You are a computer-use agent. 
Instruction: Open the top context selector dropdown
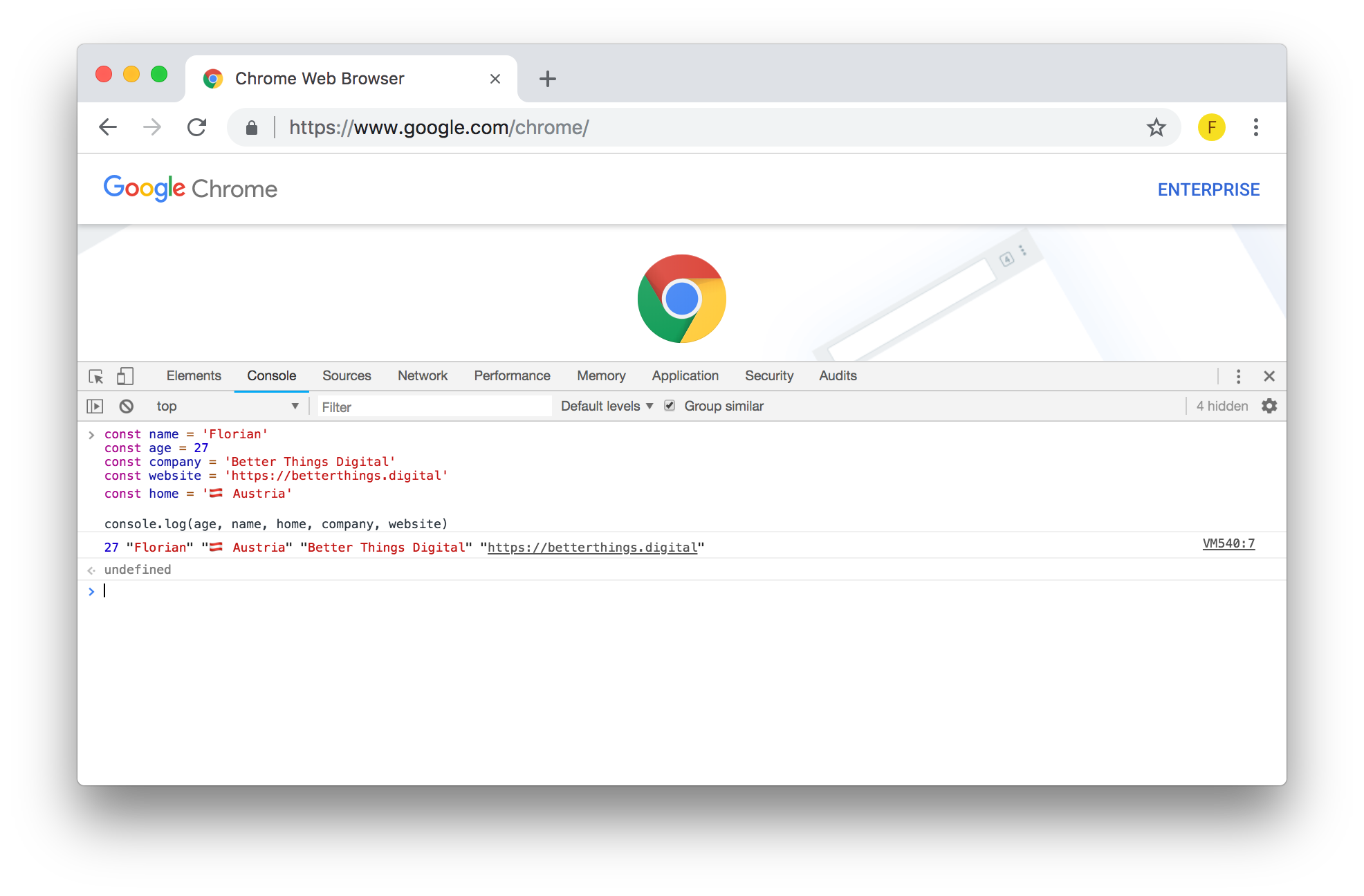227,407
